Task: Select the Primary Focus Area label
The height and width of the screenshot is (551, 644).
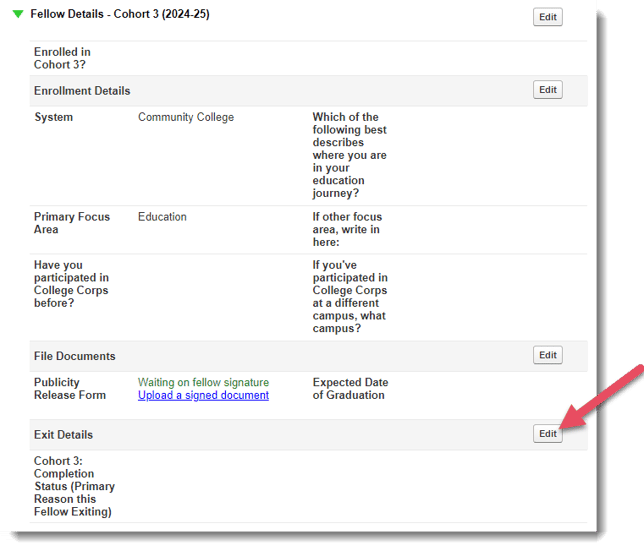Action: click(72, 223)
